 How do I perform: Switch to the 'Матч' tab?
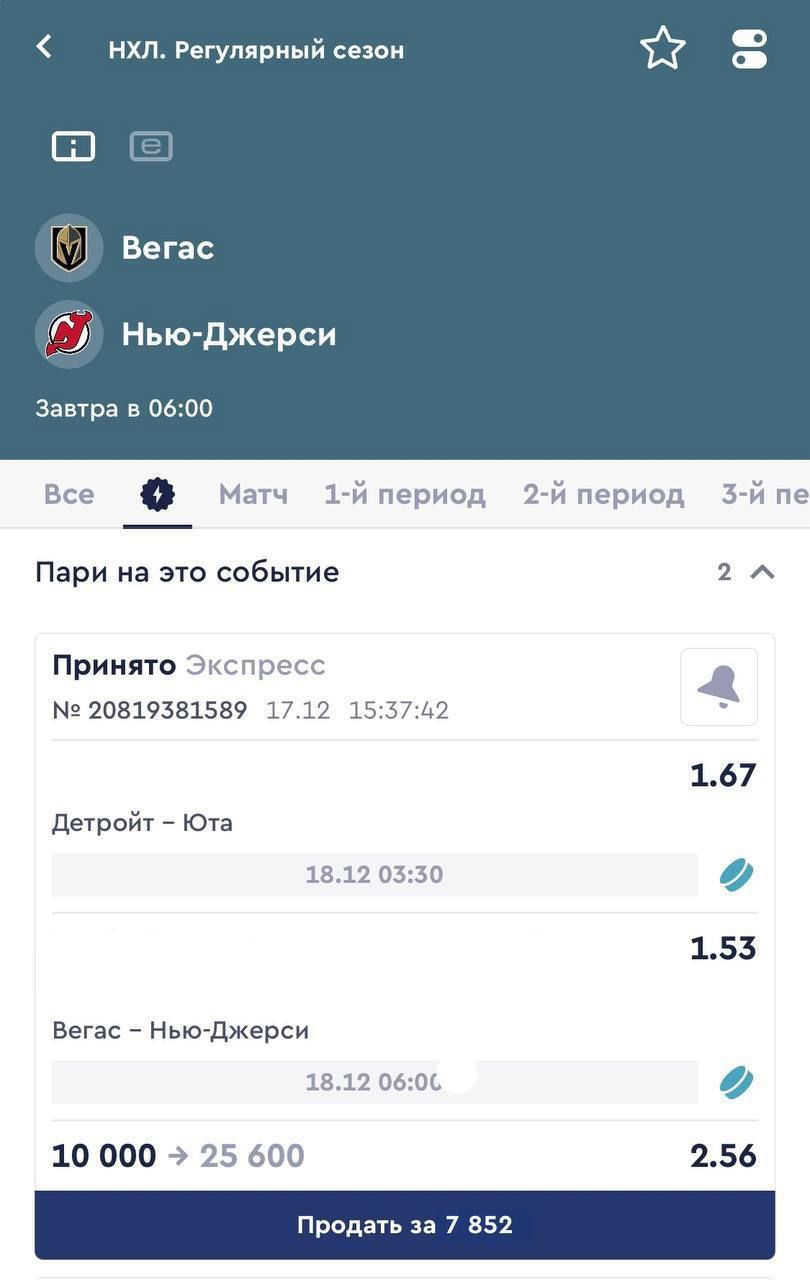point(253,494)
